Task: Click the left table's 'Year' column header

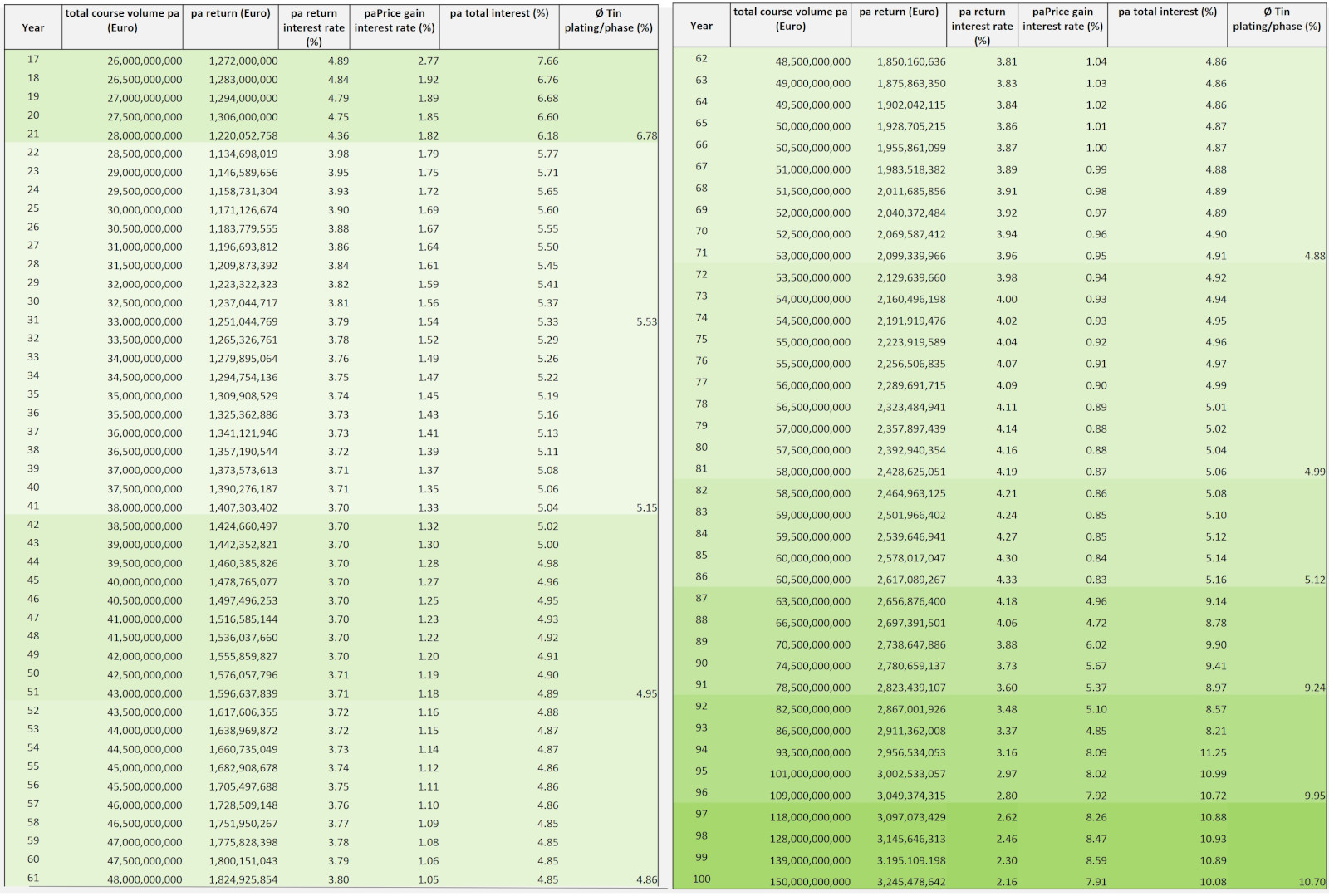Action: [33, 27]
